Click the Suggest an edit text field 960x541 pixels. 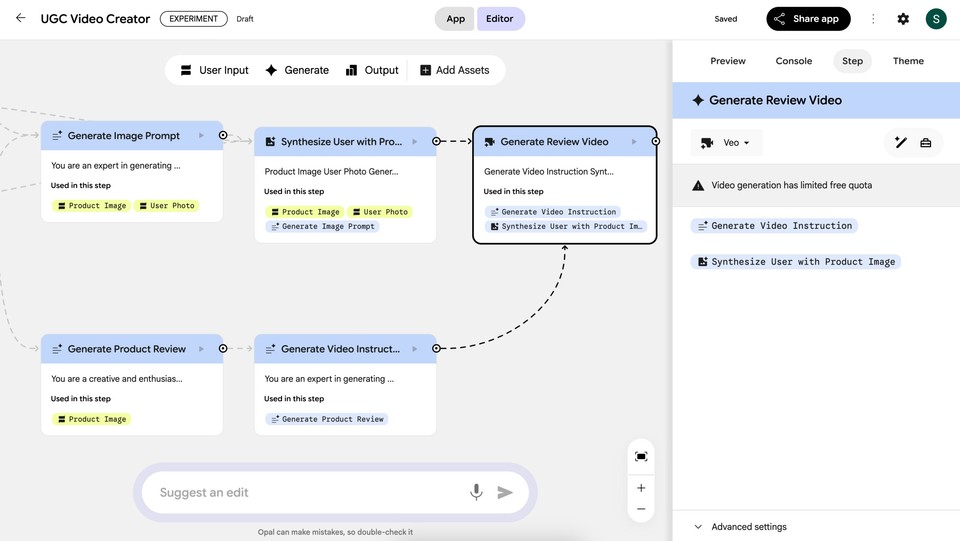[x=300, y=492]
